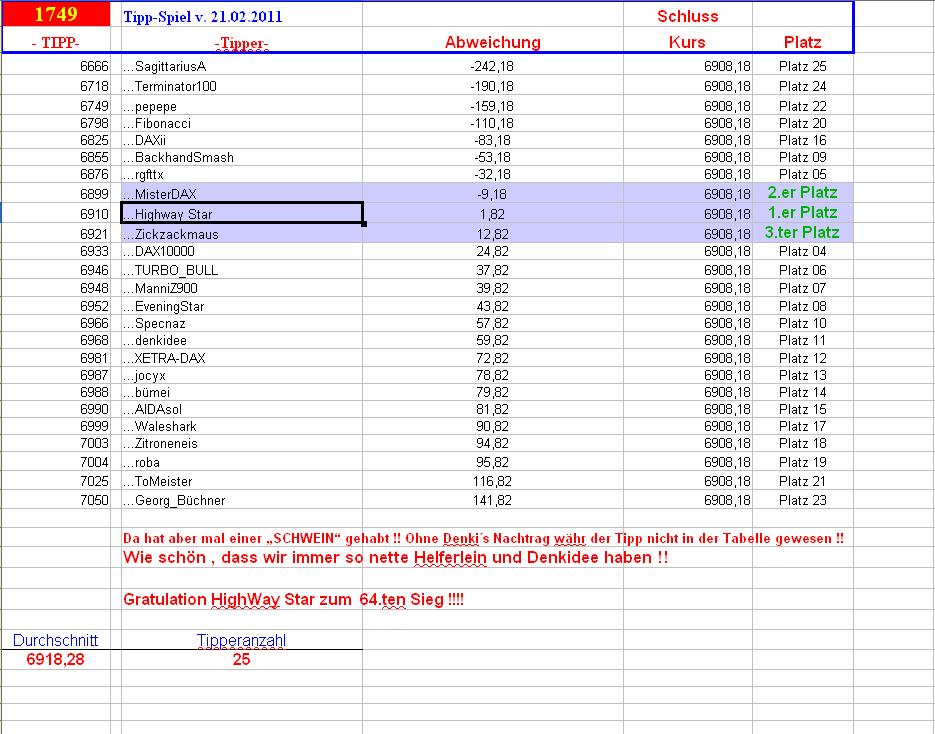
Task: Select the '...XETRA-DAX' cell
Action: click(242, 358)
